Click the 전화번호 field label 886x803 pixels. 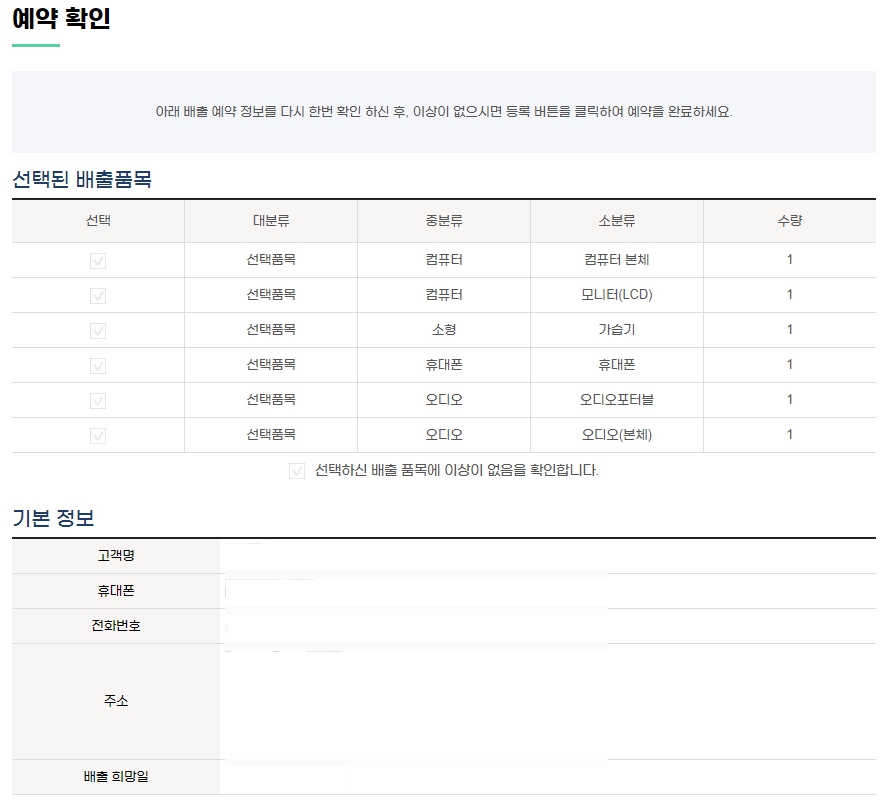point(116,626)
